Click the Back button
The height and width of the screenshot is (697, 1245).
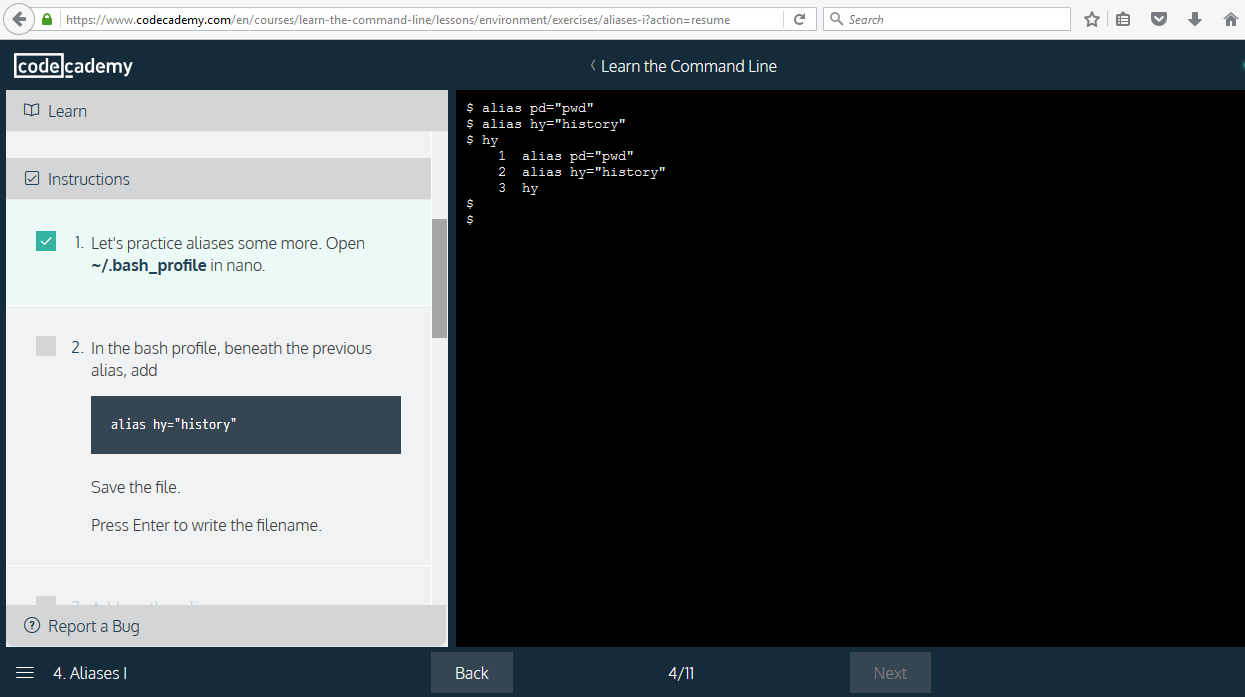(472, 673)
